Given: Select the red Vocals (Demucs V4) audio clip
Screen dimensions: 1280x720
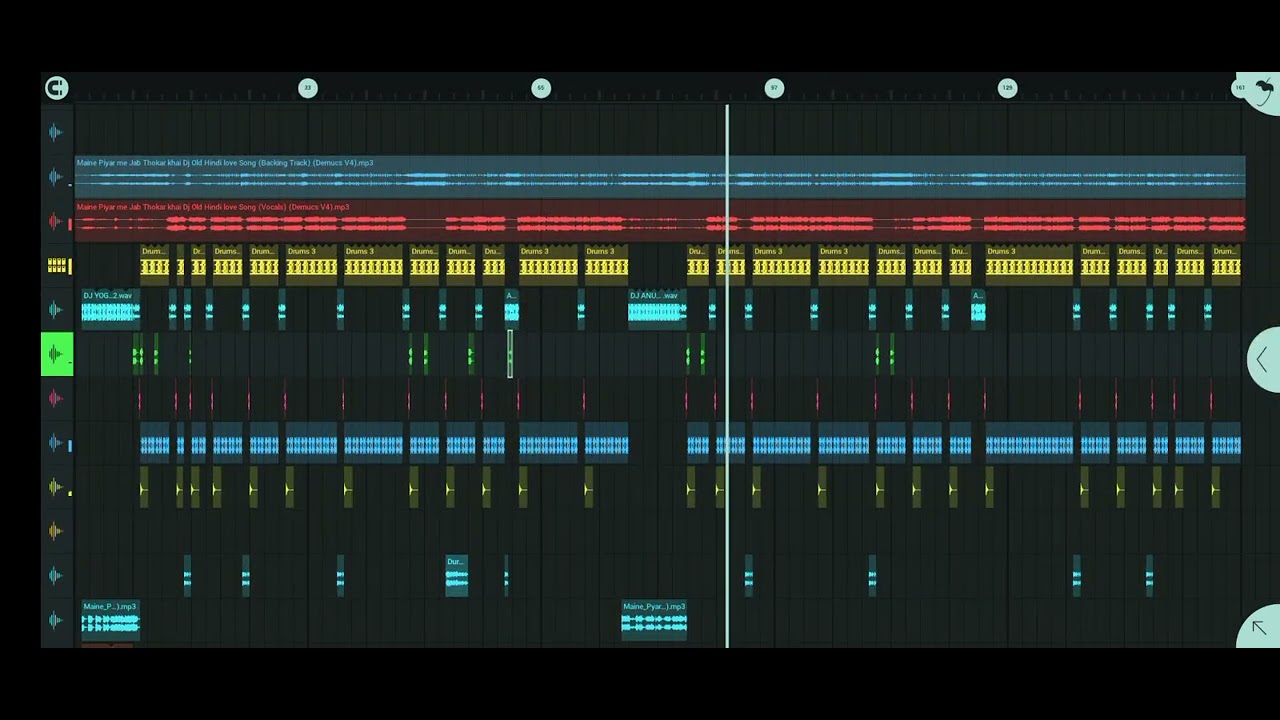Looking at the screenshot, I should point(660,221).
